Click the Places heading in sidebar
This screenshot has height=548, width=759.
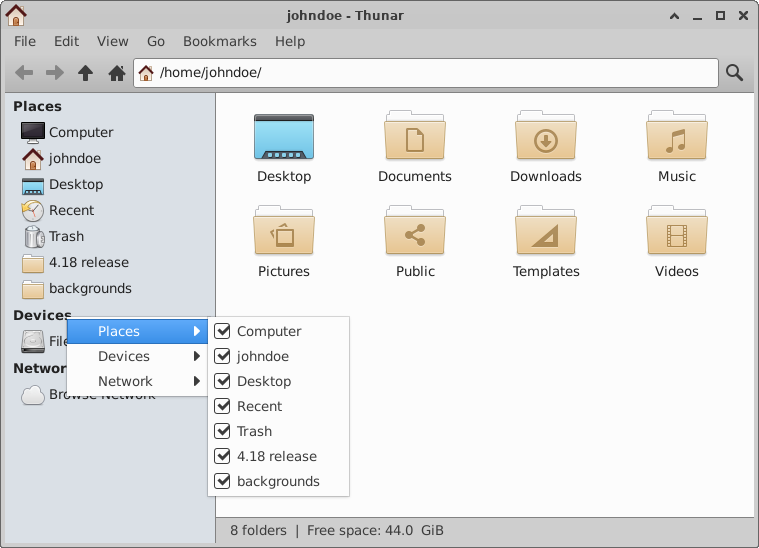tap(37, 107)
